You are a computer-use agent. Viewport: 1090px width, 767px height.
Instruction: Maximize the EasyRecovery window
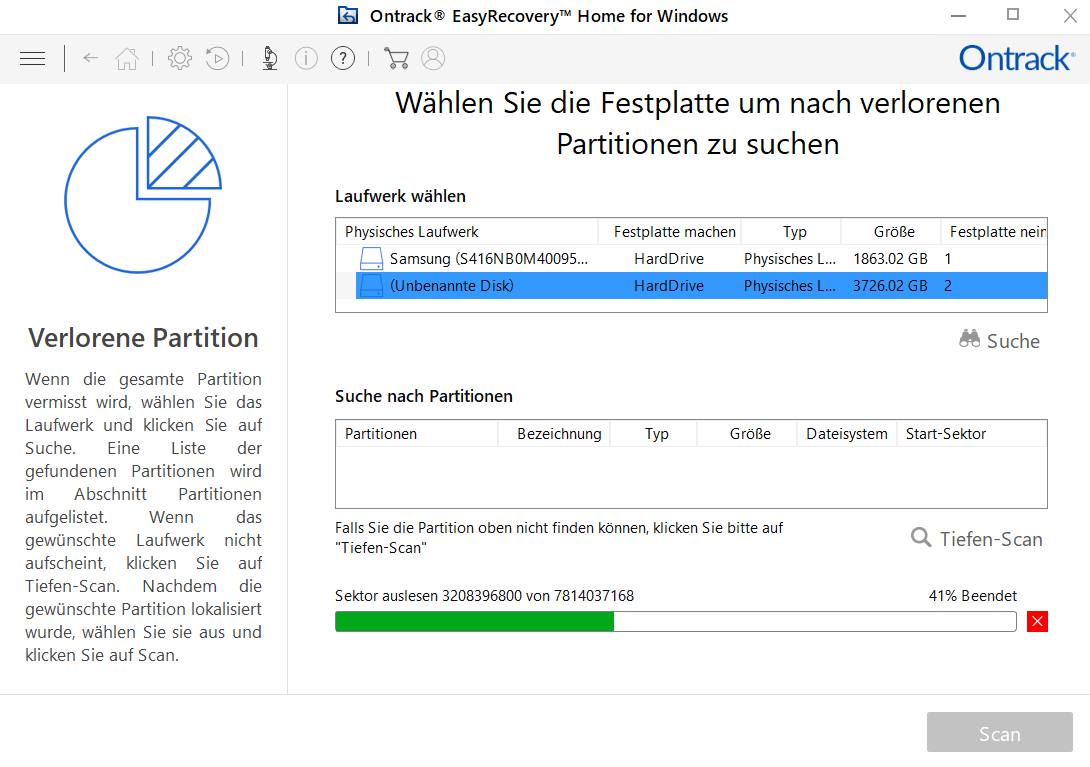coord(1013,15)
